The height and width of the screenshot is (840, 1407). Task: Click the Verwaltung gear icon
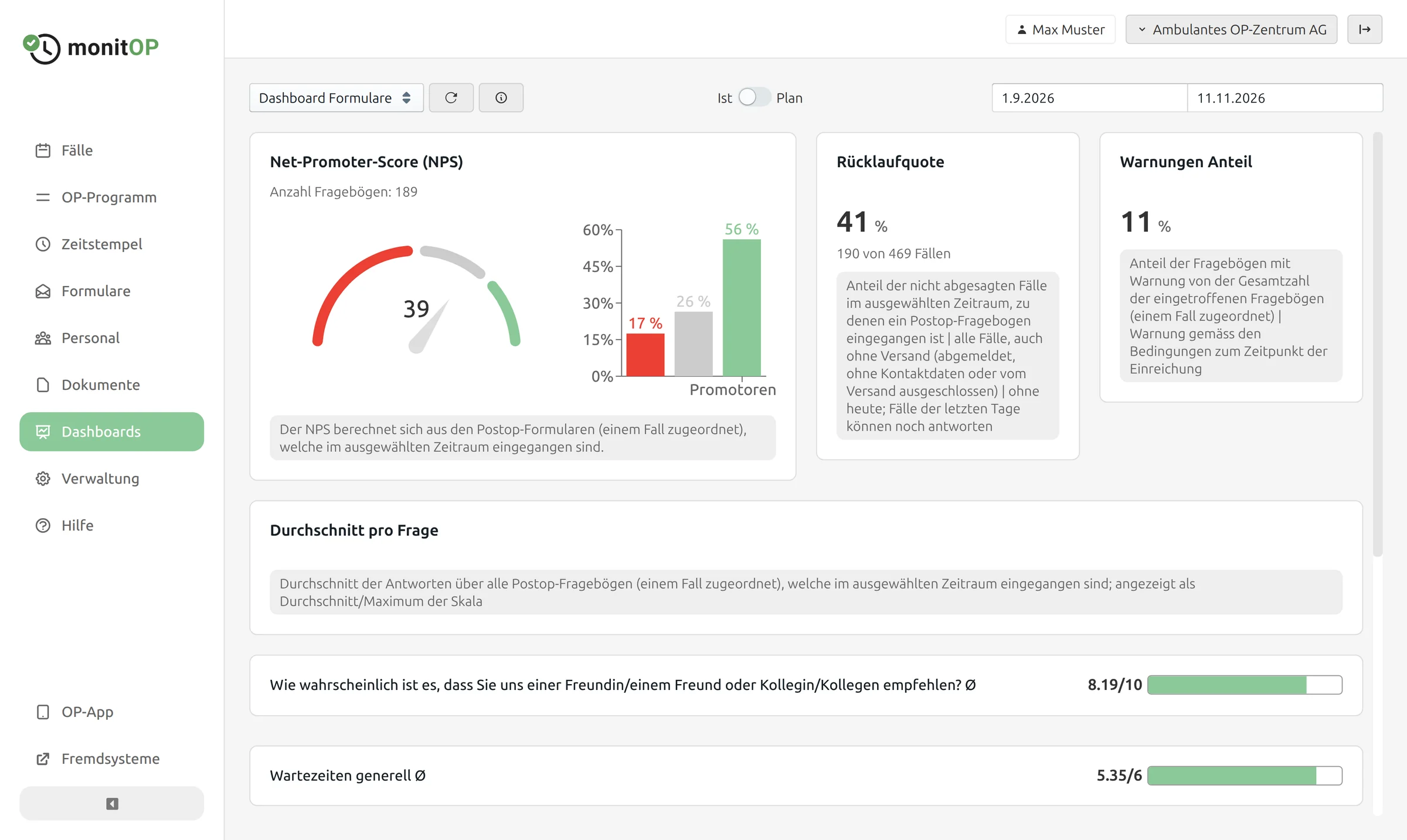pos(43,479)
